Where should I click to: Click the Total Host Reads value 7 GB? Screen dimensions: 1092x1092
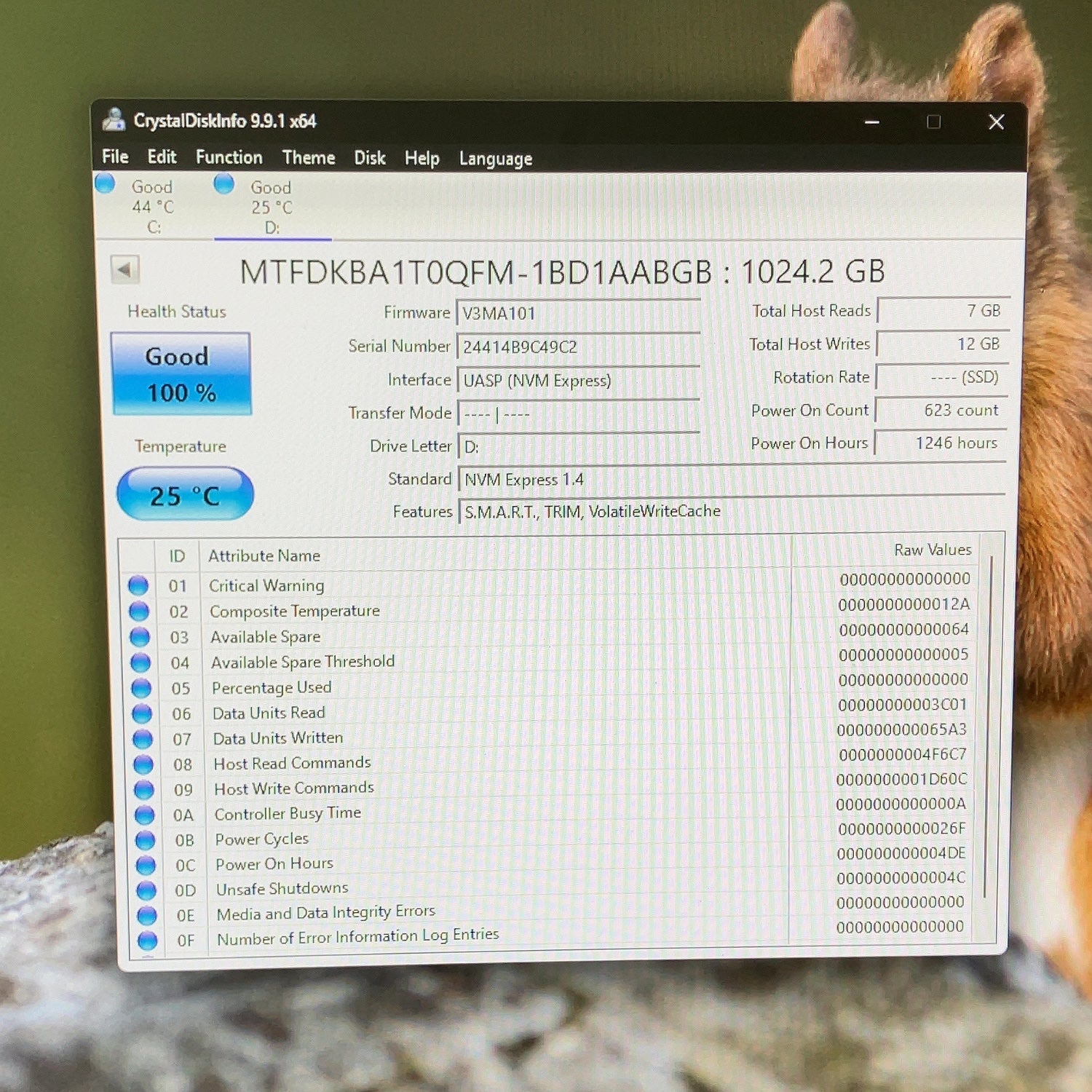pos(943,311)
